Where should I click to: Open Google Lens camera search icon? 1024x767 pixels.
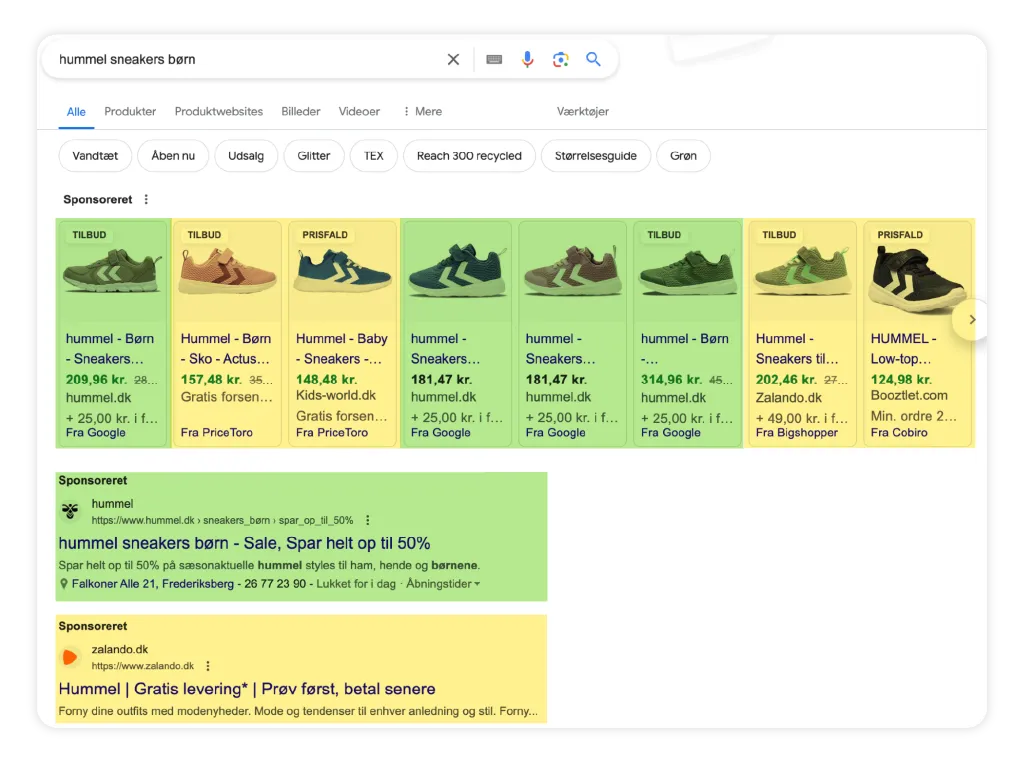tap(560, 59)
